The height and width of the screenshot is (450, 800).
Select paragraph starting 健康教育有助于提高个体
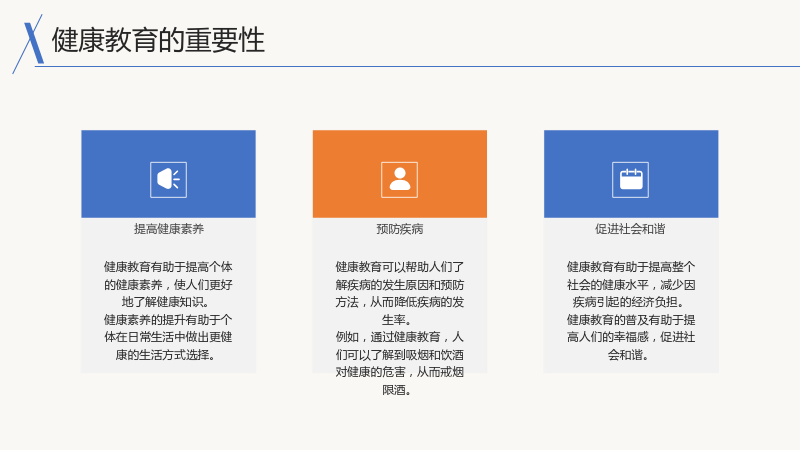point(168,284)
